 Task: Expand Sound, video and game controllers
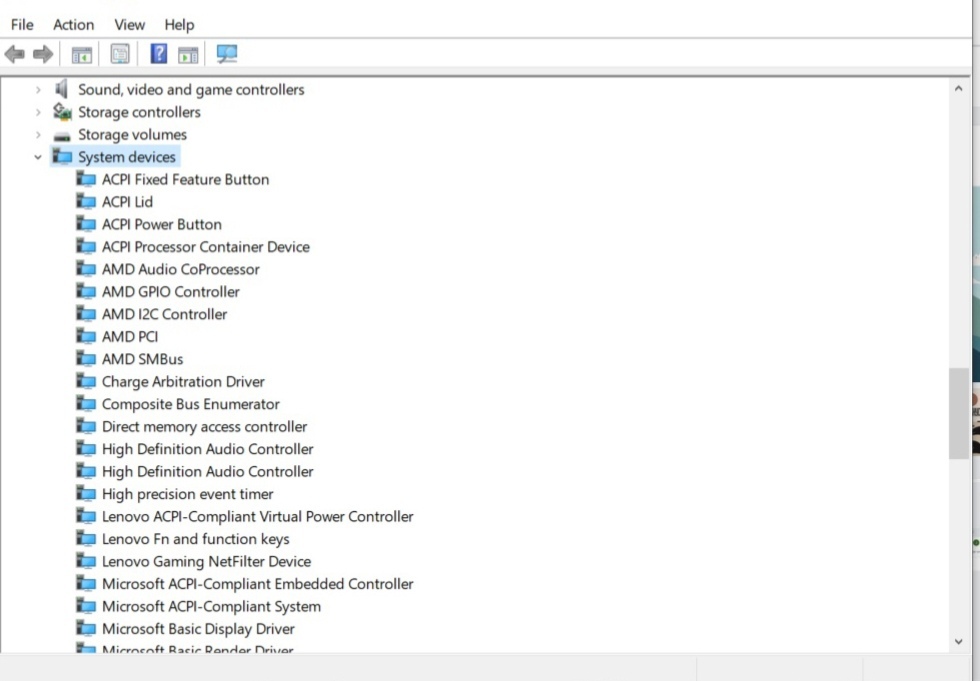(x=38, y=89)
